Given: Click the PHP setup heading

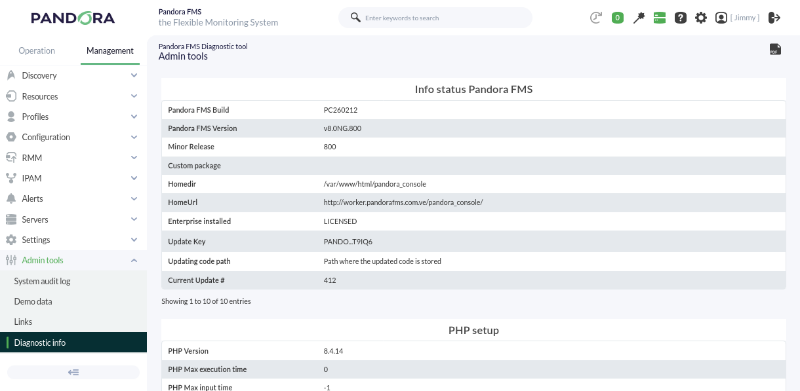Looking at the screenshot, I should click(473, 330).
